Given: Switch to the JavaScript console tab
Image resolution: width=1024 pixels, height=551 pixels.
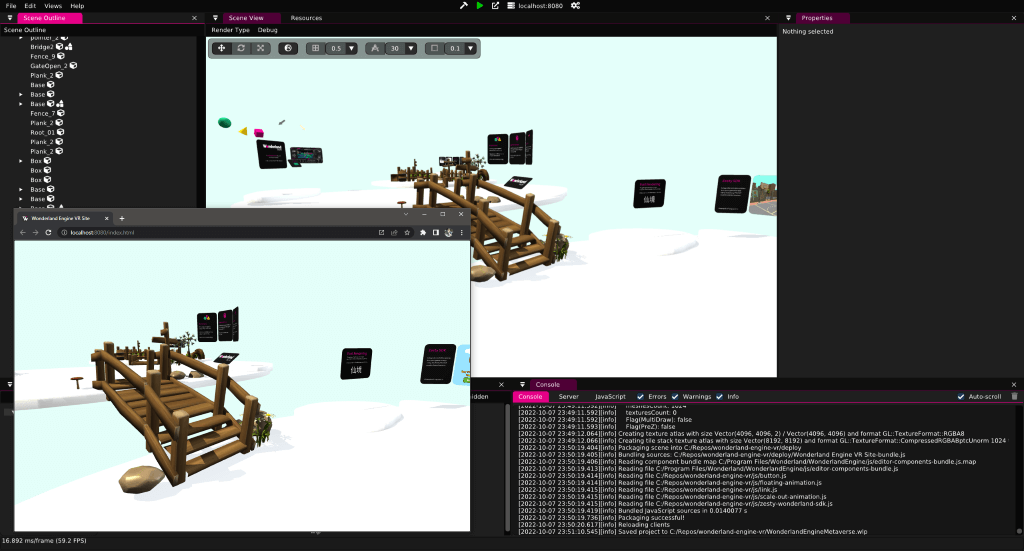Looking at the screenshot, I should pos(610,397).
